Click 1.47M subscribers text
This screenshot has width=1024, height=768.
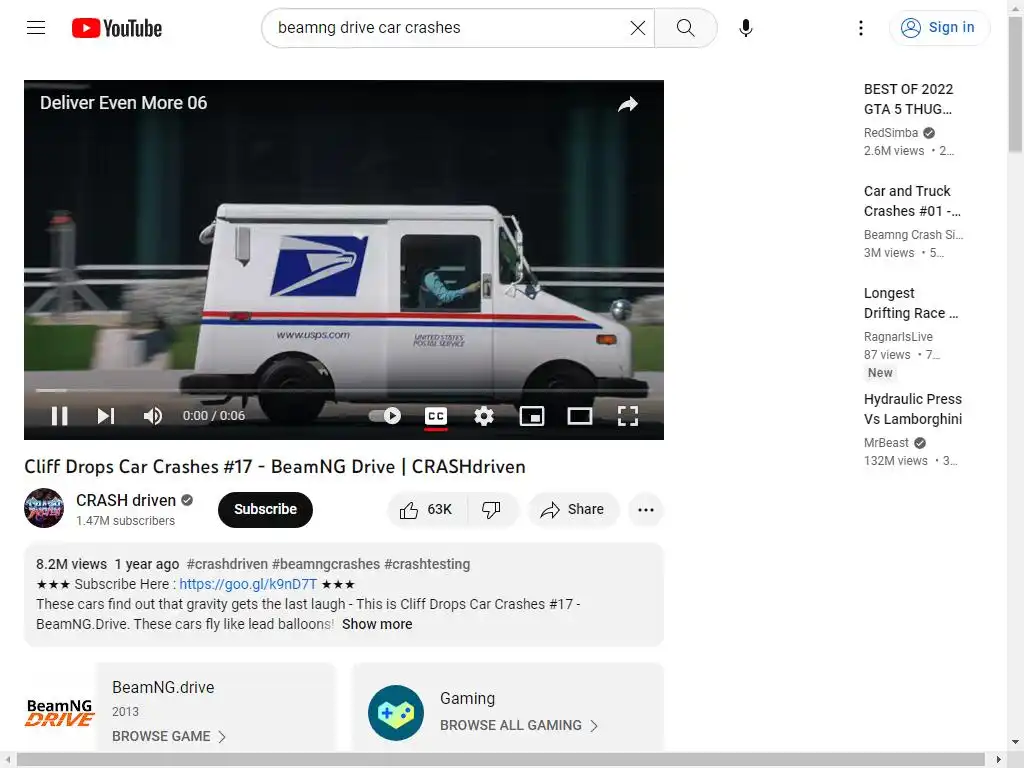pyautogui.click(x=125, y=521)
